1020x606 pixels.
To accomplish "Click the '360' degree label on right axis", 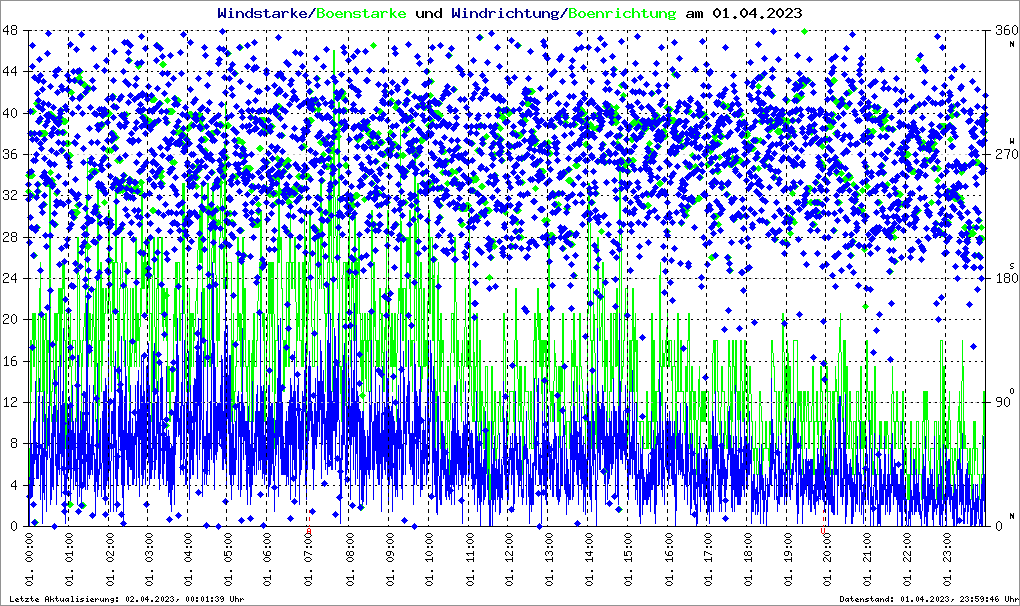I will point(1006,30).
